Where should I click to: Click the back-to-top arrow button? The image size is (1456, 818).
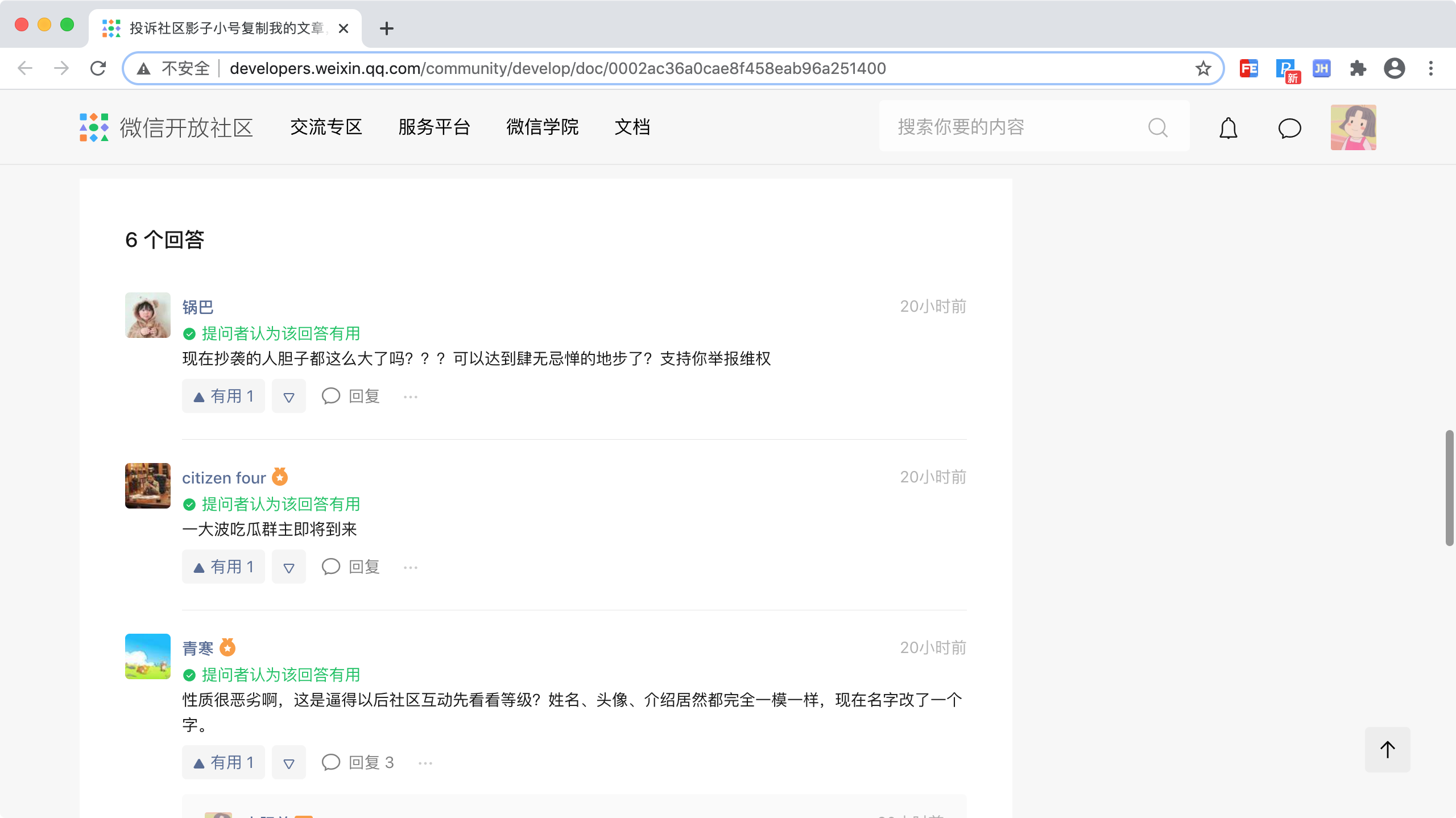click(1387, 749)
